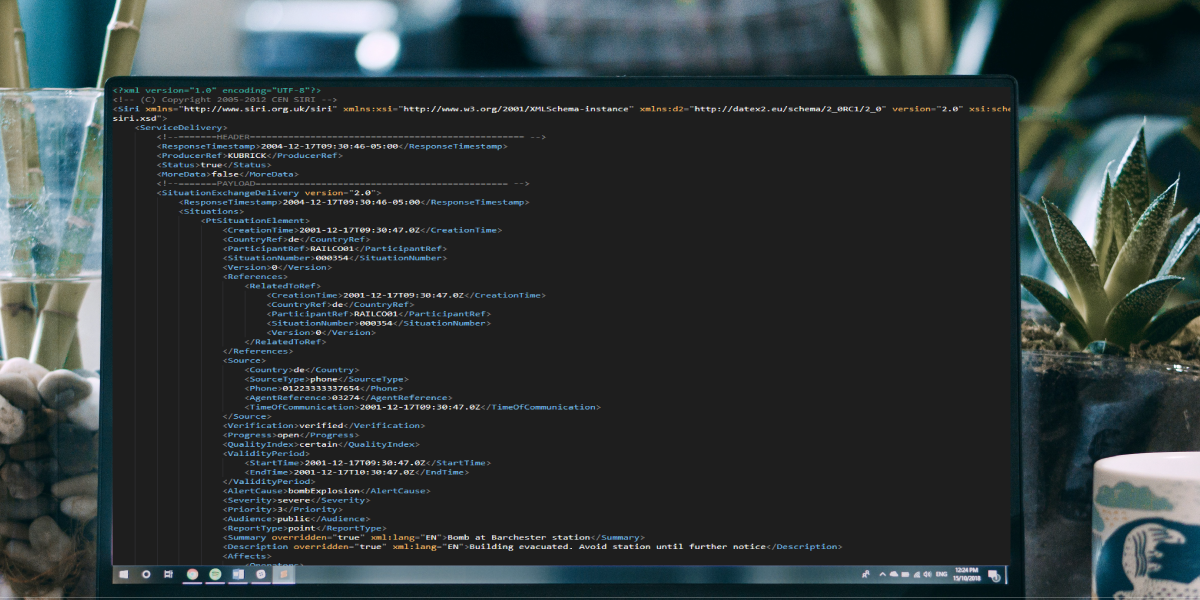
Task: Select the active editor app on the taskbar
Action: click(283, 576)
